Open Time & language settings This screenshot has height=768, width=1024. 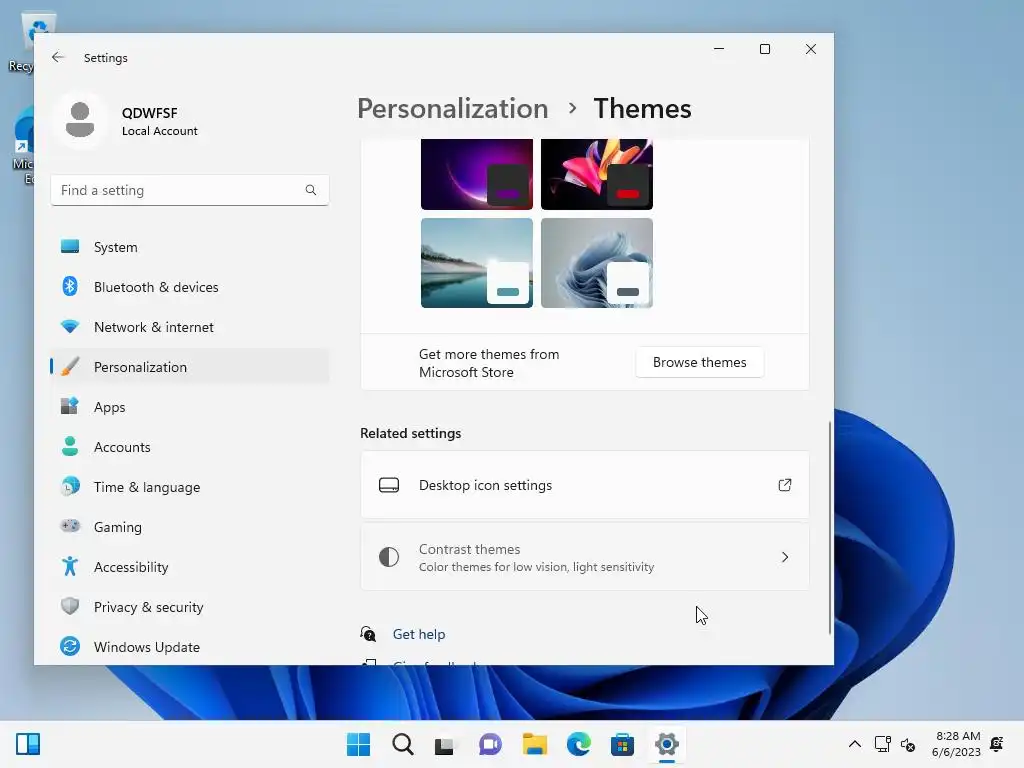pyautogui.click(x=190, y=487)
